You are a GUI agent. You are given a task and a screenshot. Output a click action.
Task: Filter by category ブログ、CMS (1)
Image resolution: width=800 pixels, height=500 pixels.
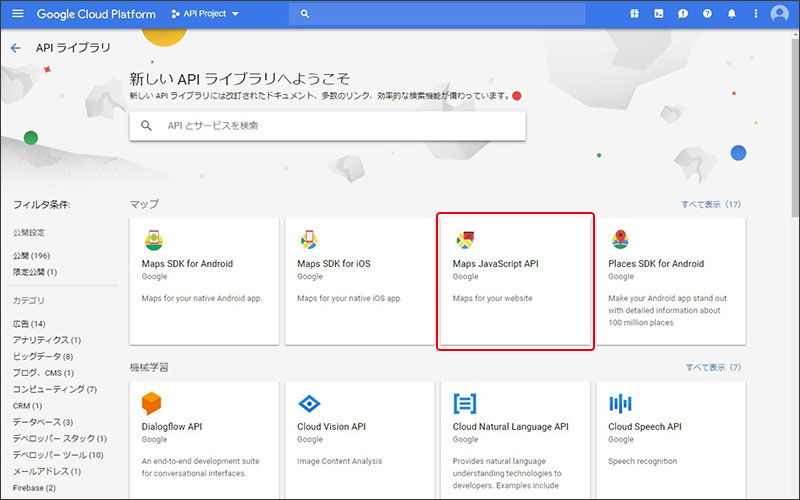click(43, 373)
